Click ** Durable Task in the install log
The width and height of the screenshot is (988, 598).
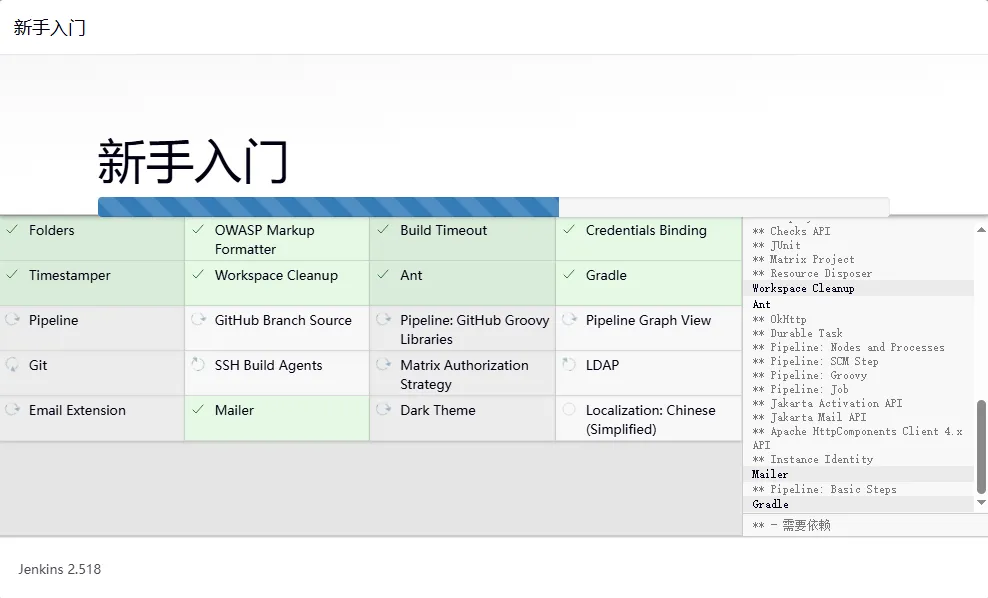(x=798, y=333)
